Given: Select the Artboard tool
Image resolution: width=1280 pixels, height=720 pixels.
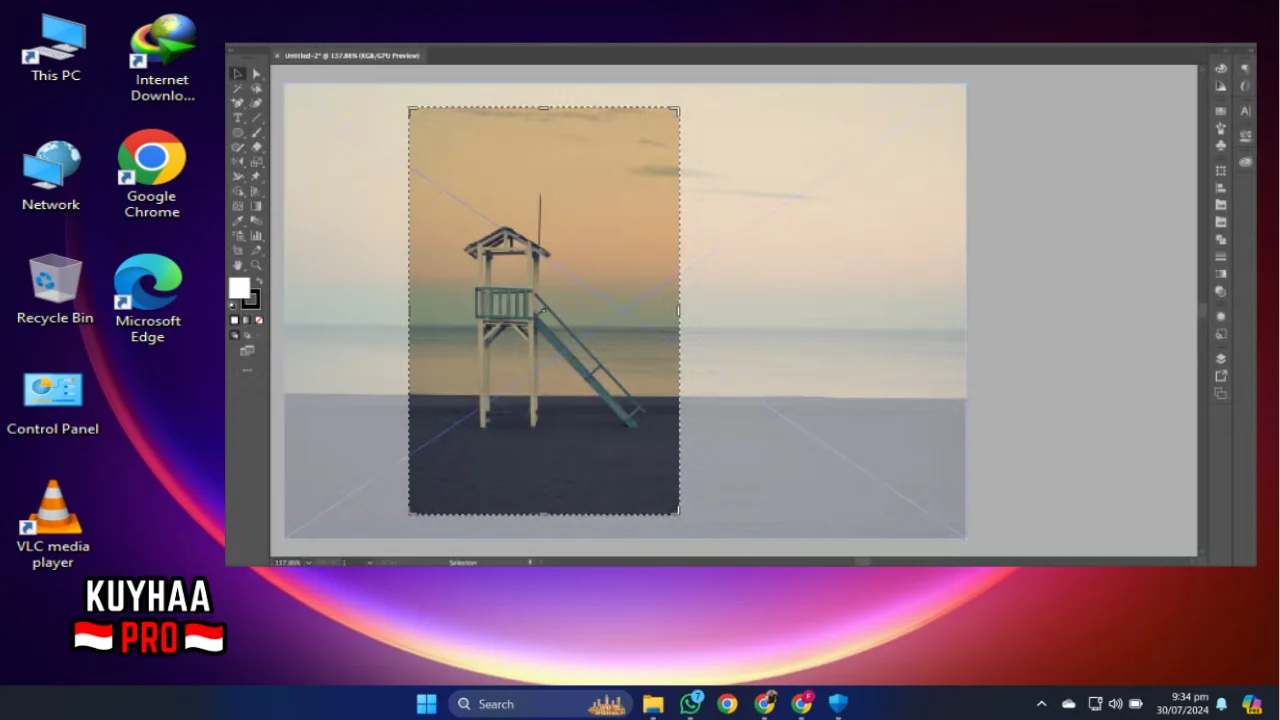Looking at the screenshot, I should (x=237, y=251).
